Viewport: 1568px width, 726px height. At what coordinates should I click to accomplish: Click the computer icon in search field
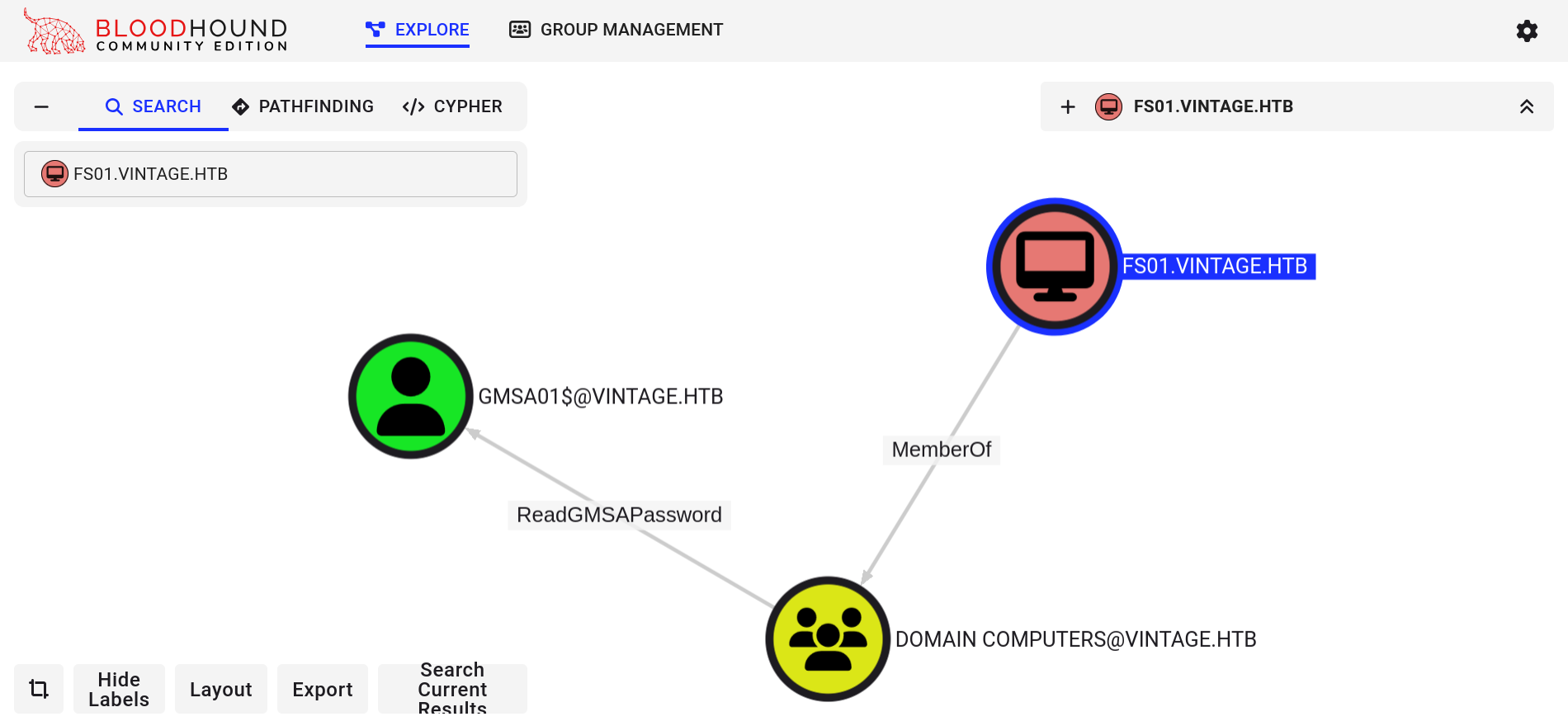pyautogui.click(x=54, y=174)
